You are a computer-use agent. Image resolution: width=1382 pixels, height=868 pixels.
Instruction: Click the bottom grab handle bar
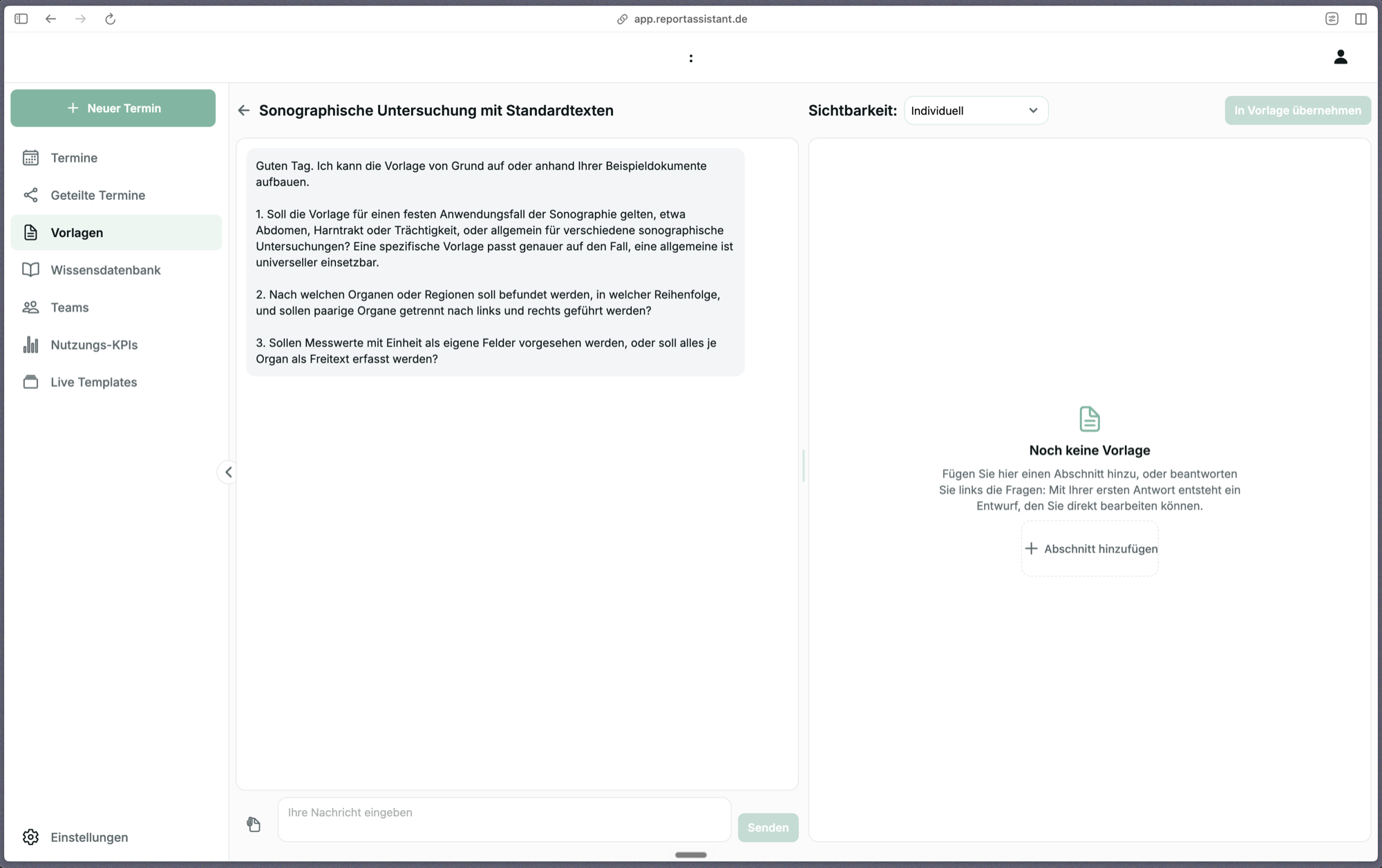(x=691, y=855)
